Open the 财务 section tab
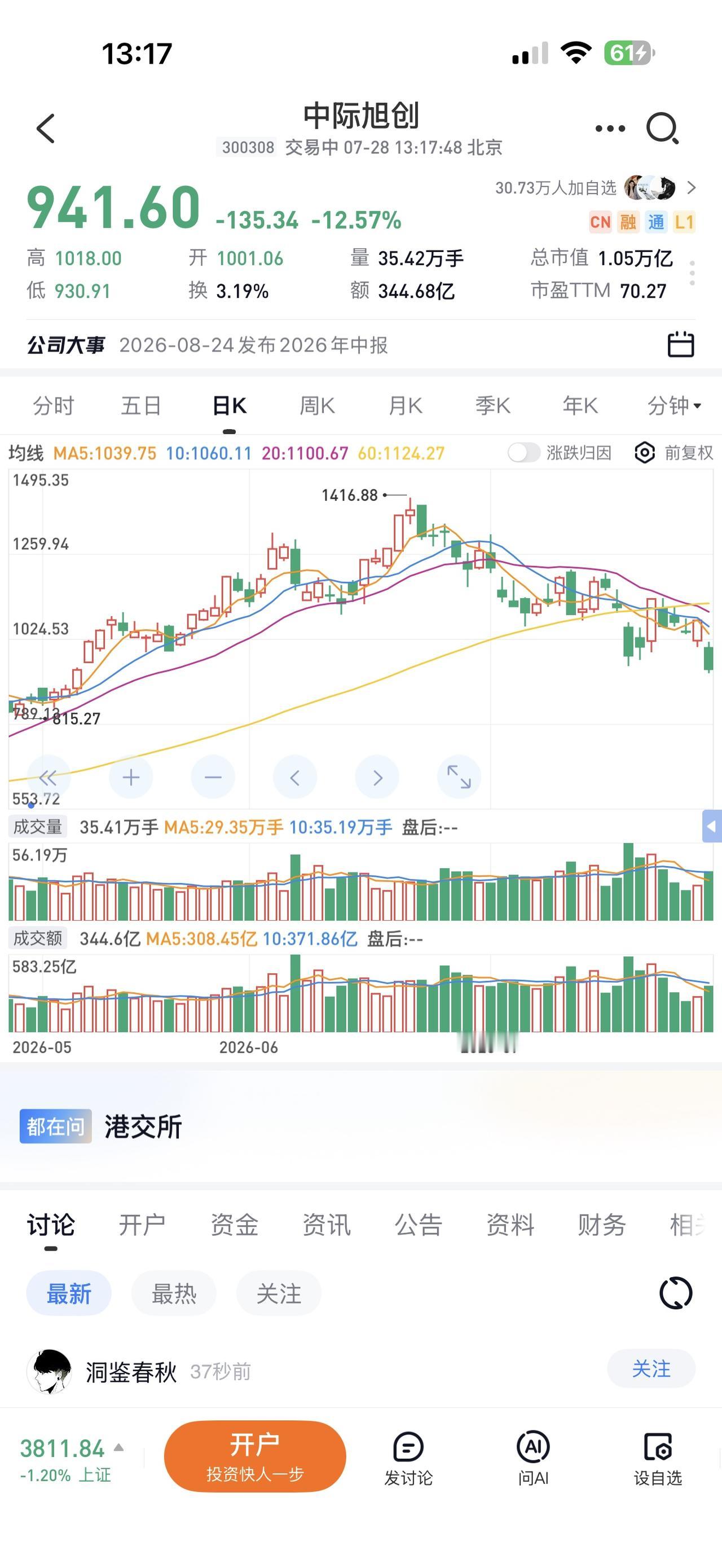 tap(601, 1224)
